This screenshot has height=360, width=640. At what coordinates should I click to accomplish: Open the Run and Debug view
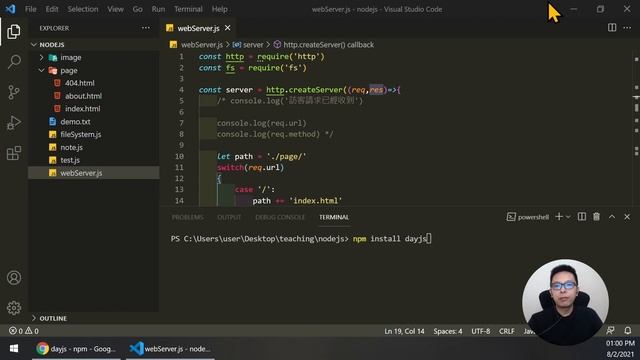[13, 122]
